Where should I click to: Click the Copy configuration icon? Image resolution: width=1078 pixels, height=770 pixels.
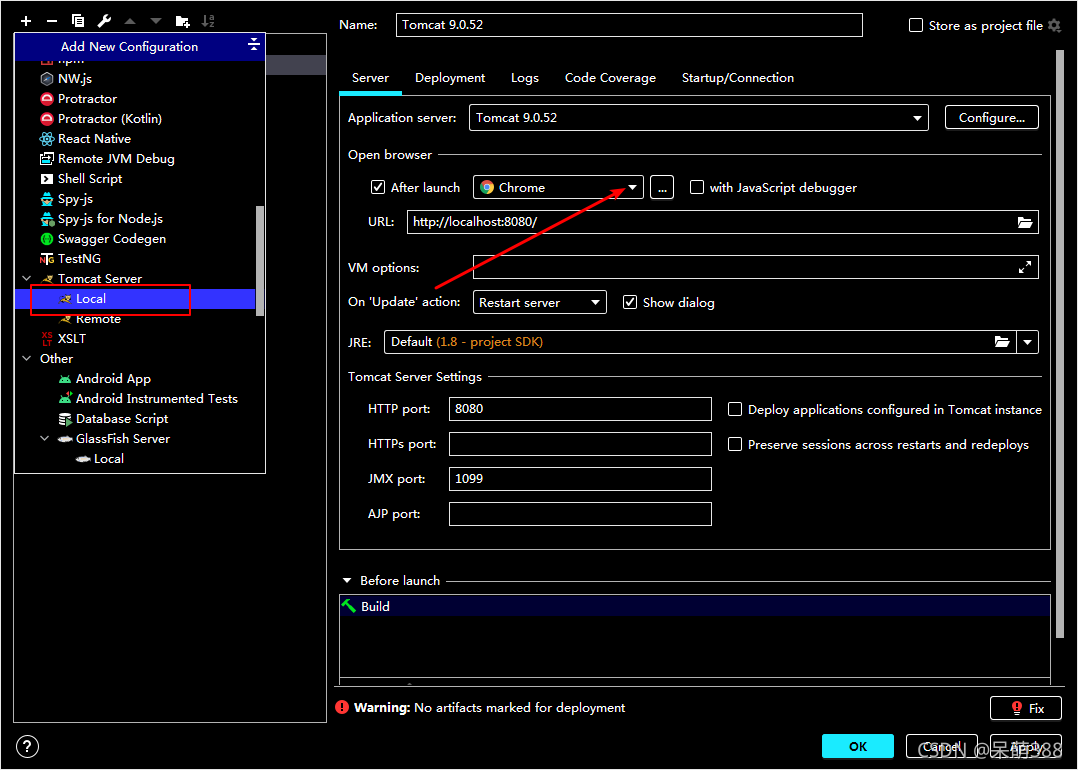[x=78, y=21]
